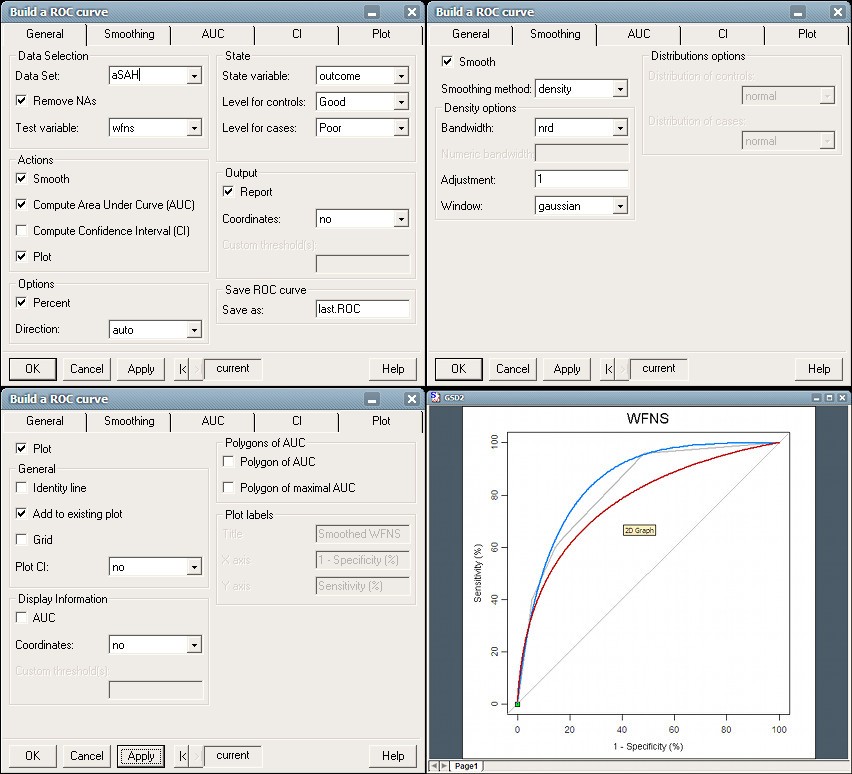Image resolution: width=852 pixels, height=774 pixels.
Task: Click the next page arrow beside Page1
Action: point(443,766)
